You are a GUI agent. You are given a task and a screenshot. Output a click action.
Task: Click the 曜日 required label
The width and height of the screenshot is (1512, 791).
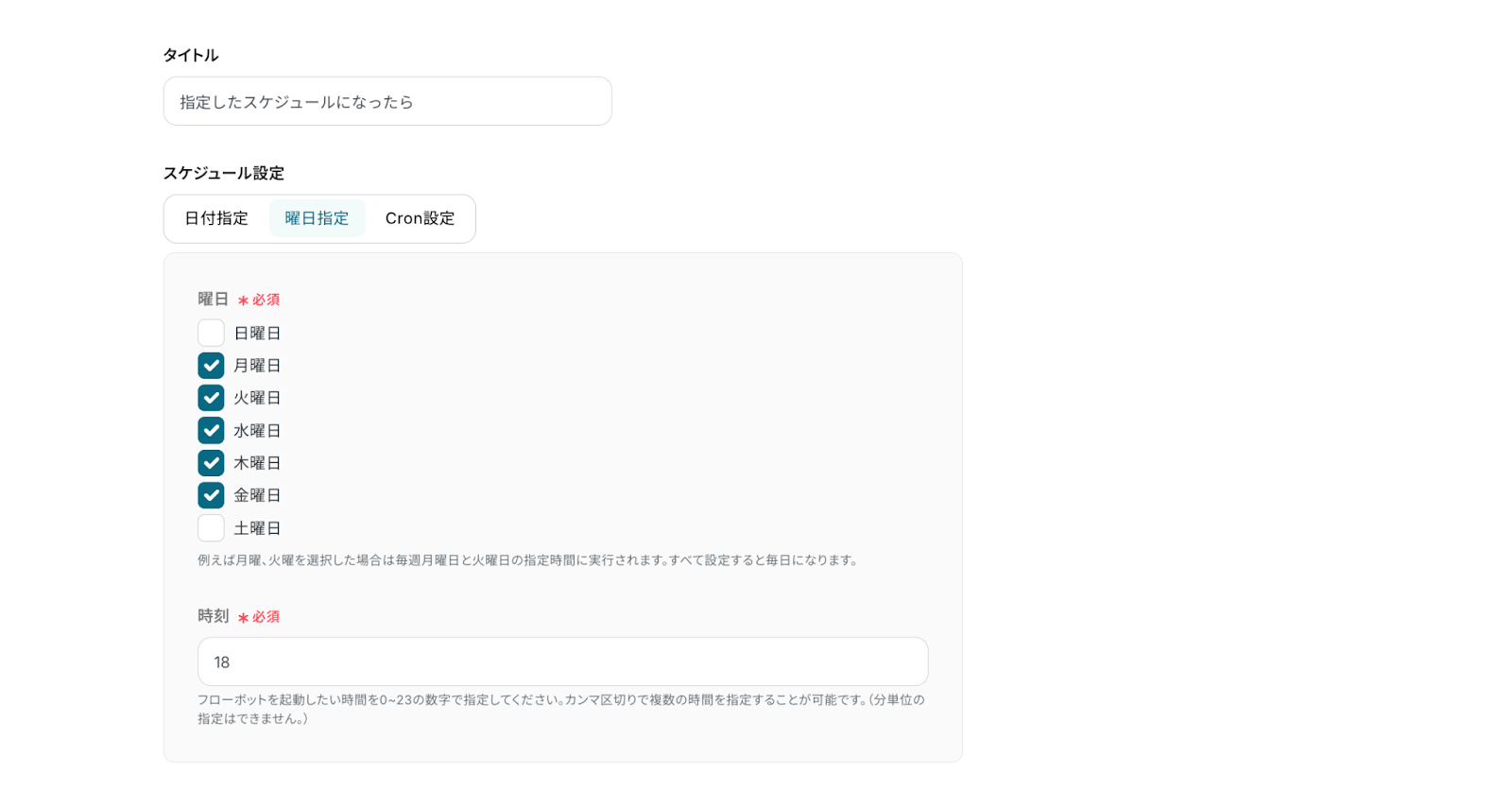[x=238, y=300]
